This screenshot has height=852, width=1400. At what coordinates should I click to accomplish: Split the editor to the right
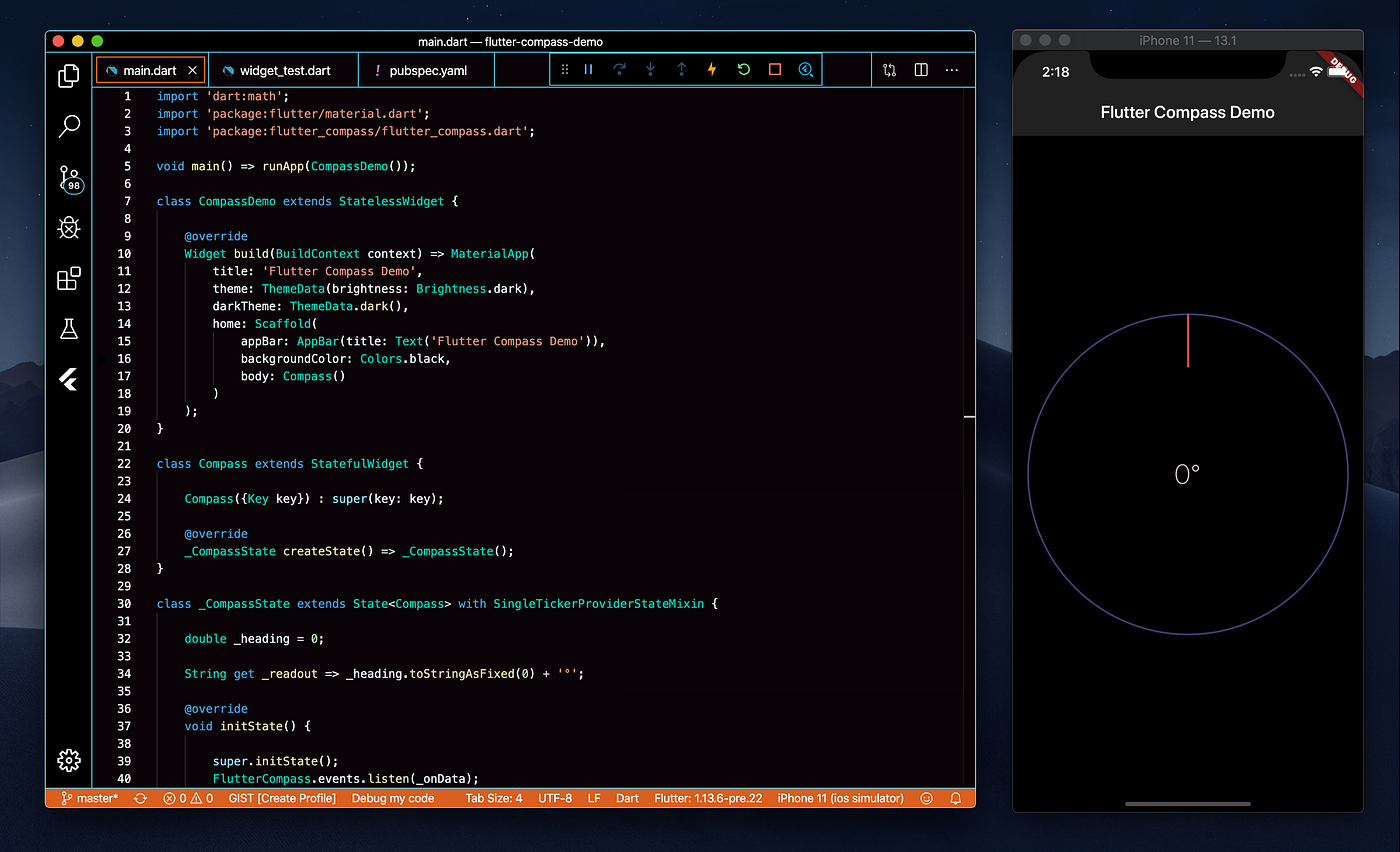921,70
